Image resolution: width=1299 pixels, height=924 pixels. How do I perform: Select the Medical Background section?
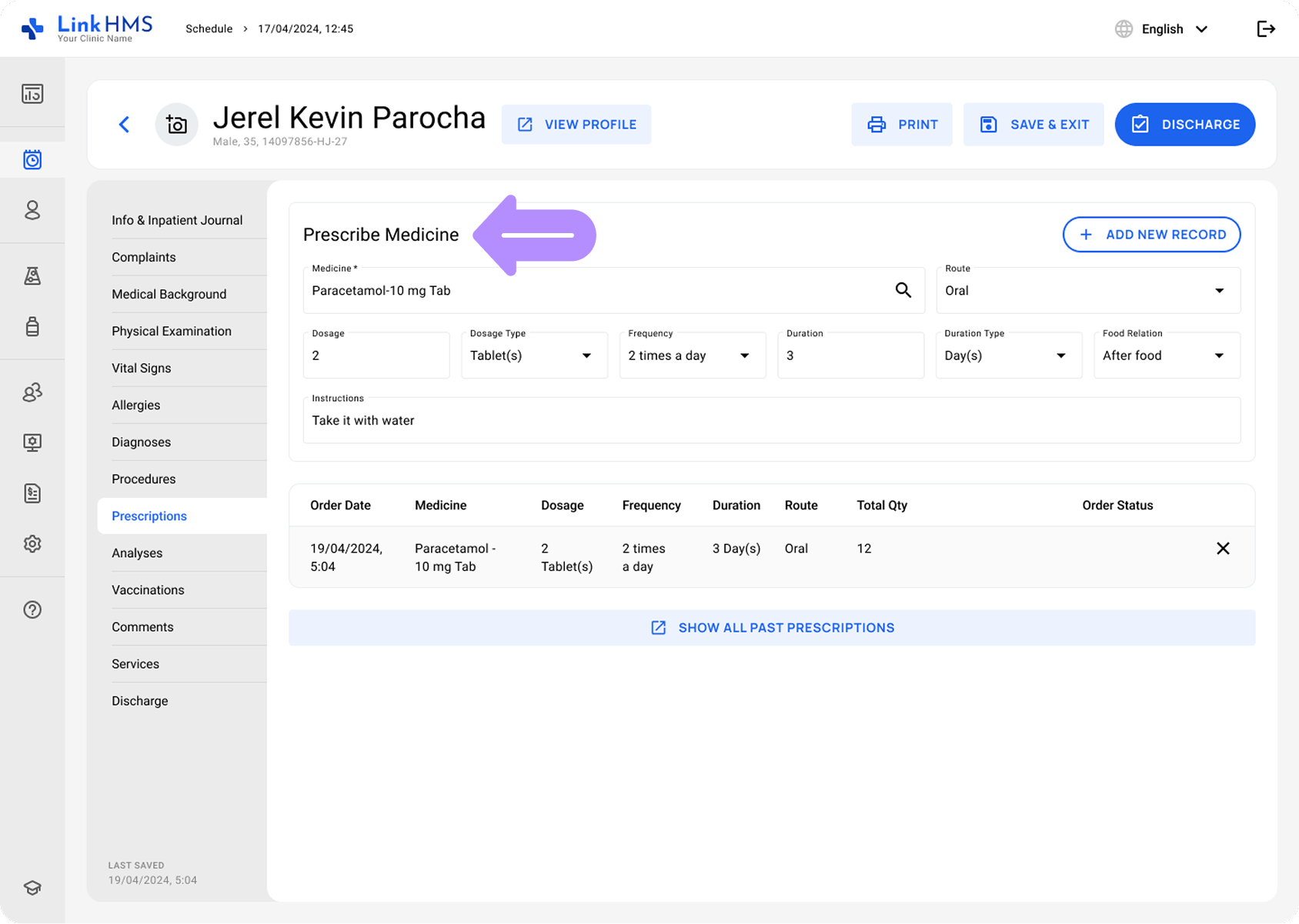click(169, 294)
